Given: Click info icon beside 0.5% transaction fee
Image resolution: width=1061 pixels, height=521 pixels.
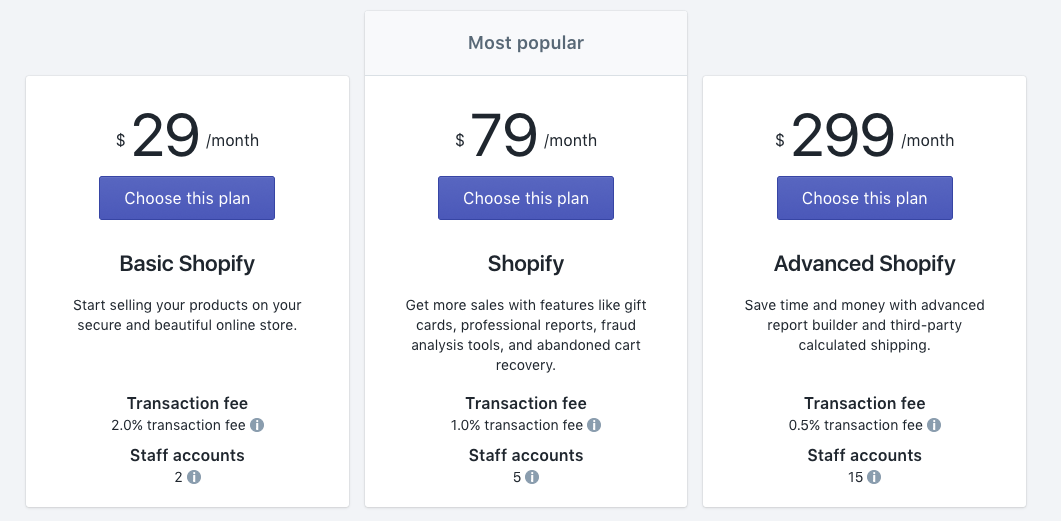Looking at the screenshot, I should click(x=934, y=425).
